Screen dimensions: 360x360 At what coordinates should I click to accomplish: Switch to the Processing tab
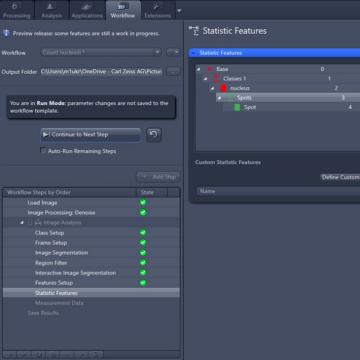(x=17, y=10)
